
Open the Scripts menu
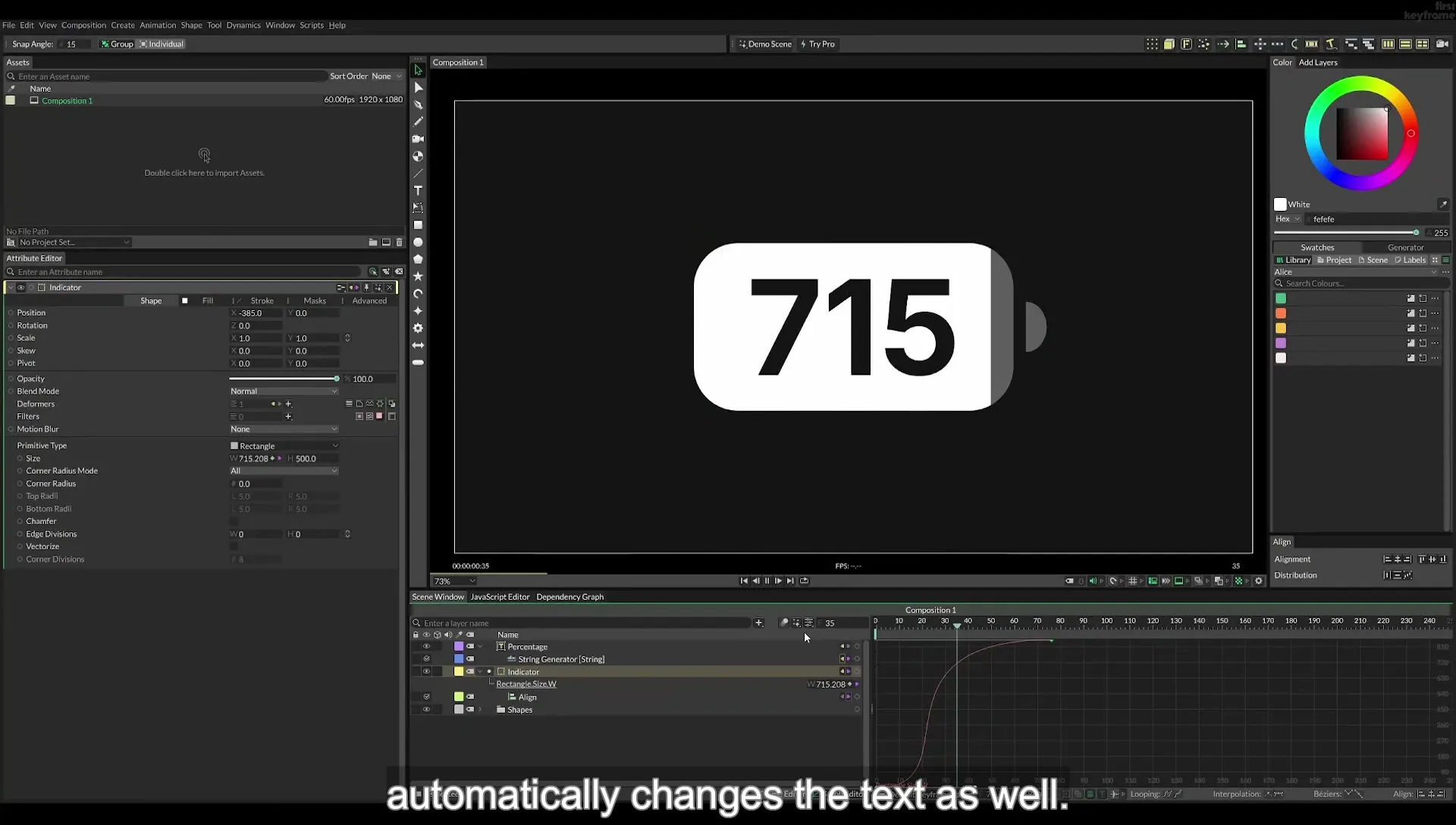[312, 25]
